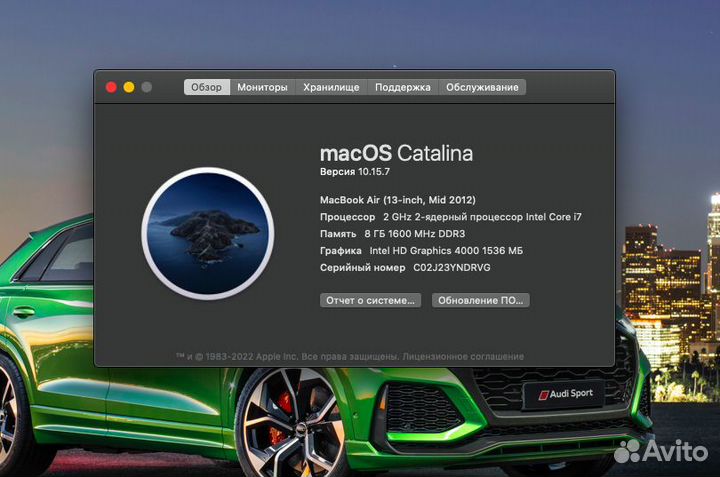Image resolution: width=720 pixels, height=477 pixels.
Task: Click the Intel Core i7 processor value
Action: pos(482,217)
